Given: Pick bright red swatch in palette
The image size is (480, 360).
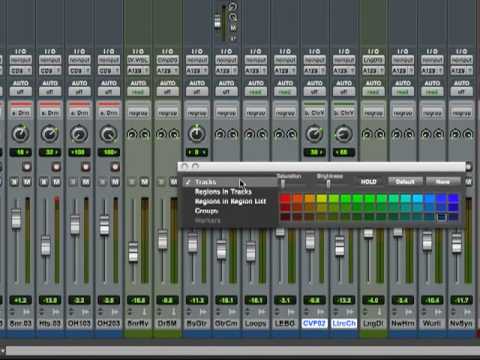Looking at the screenshot, I should click(x=285, y=199).
